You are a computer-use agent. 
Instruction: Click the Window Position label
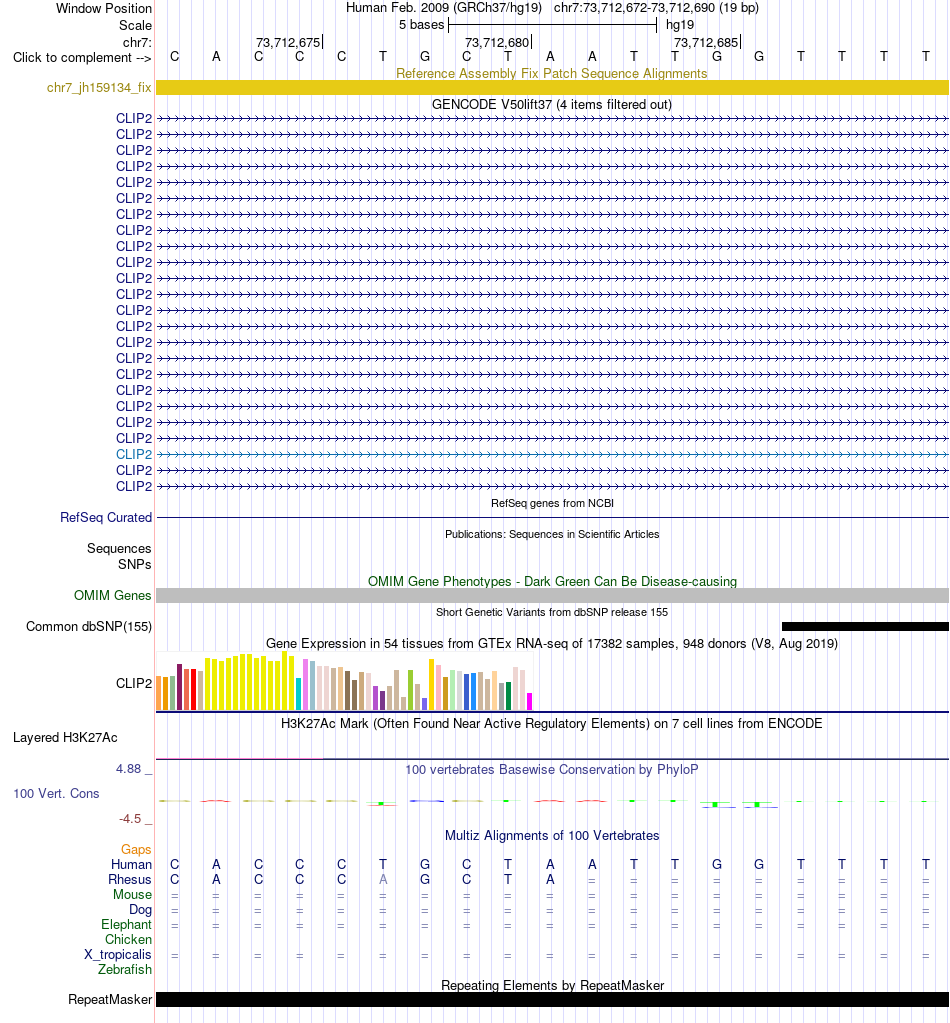pos(104,8)
